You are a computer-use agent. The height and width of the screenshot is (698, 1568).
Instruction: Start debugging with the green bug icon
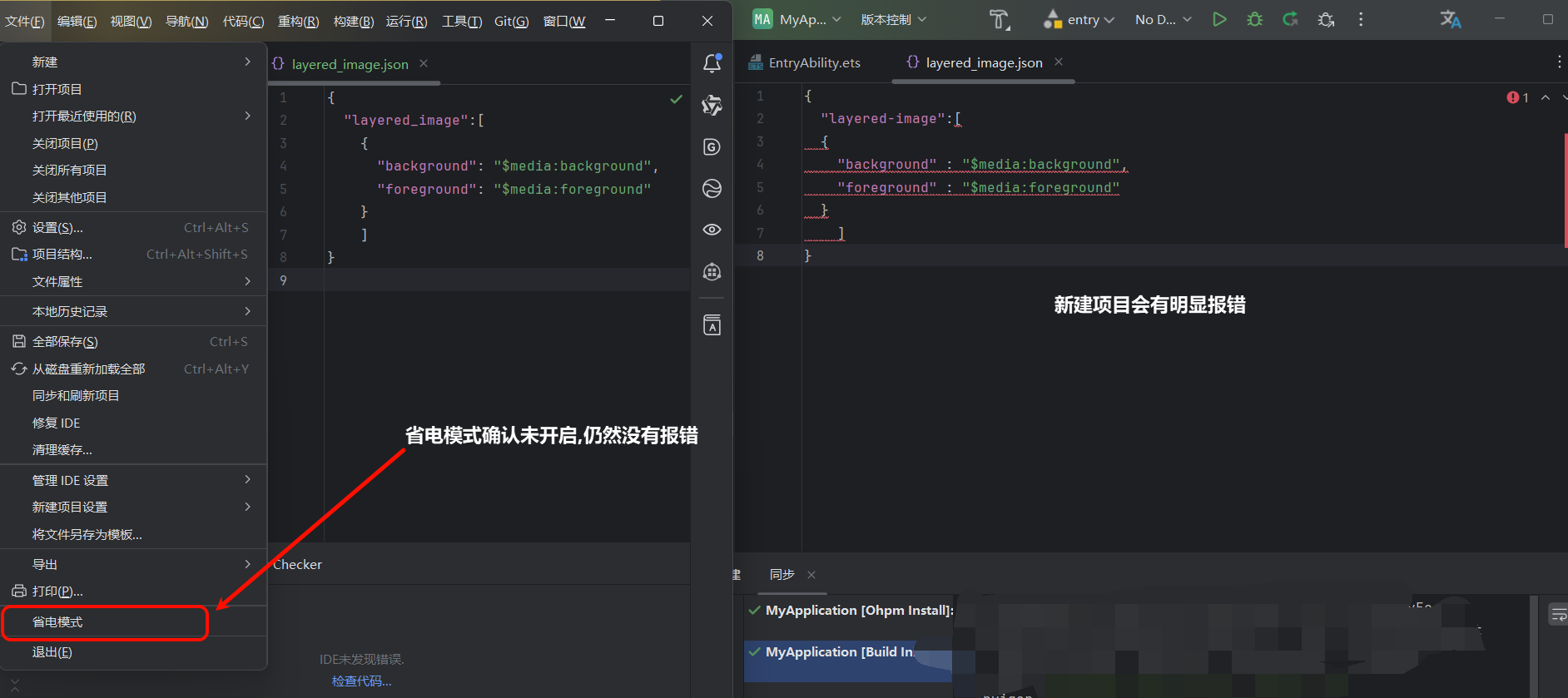[1255, 19]
